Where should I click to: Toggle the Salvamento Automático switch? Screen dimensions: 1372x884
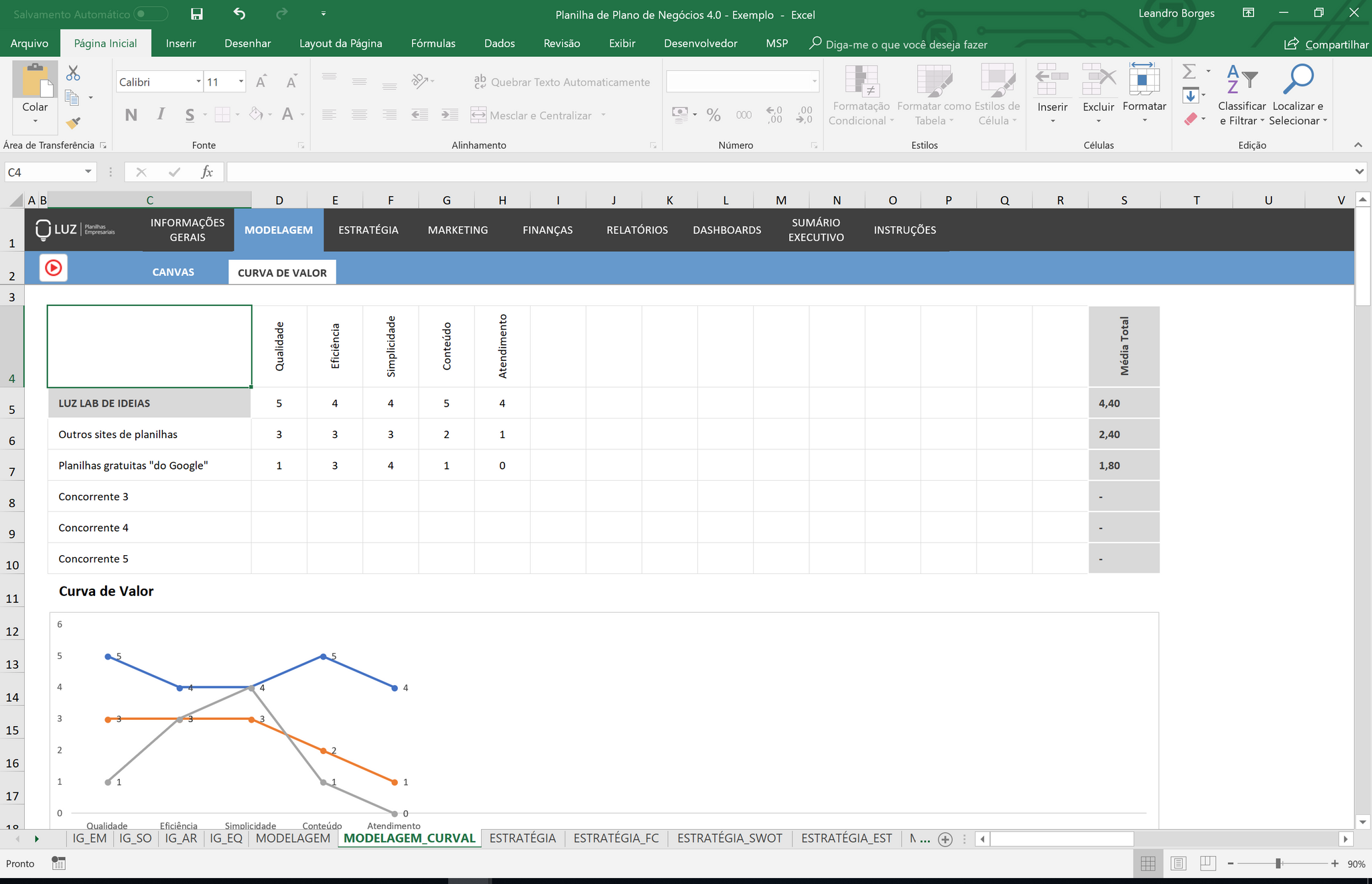pos(151,14)
